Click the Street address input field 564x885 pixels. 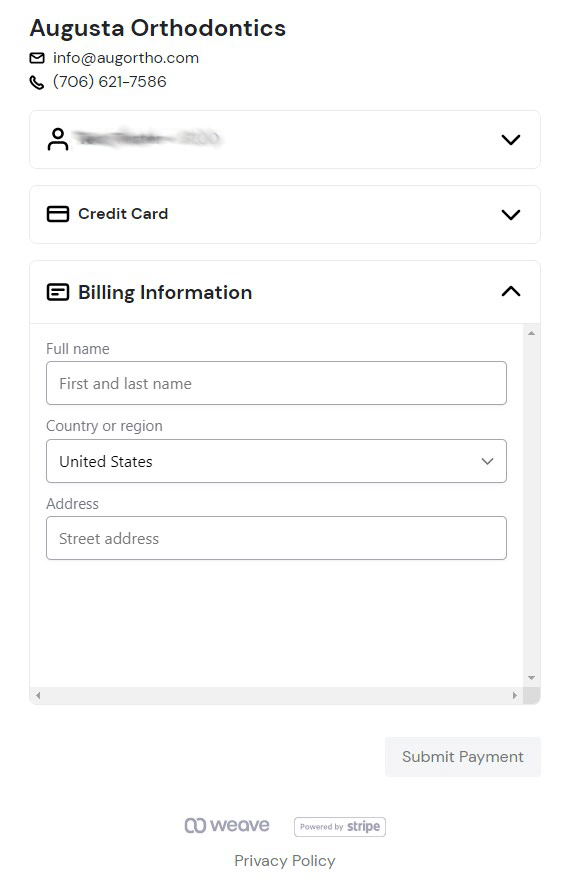[276, 538]
